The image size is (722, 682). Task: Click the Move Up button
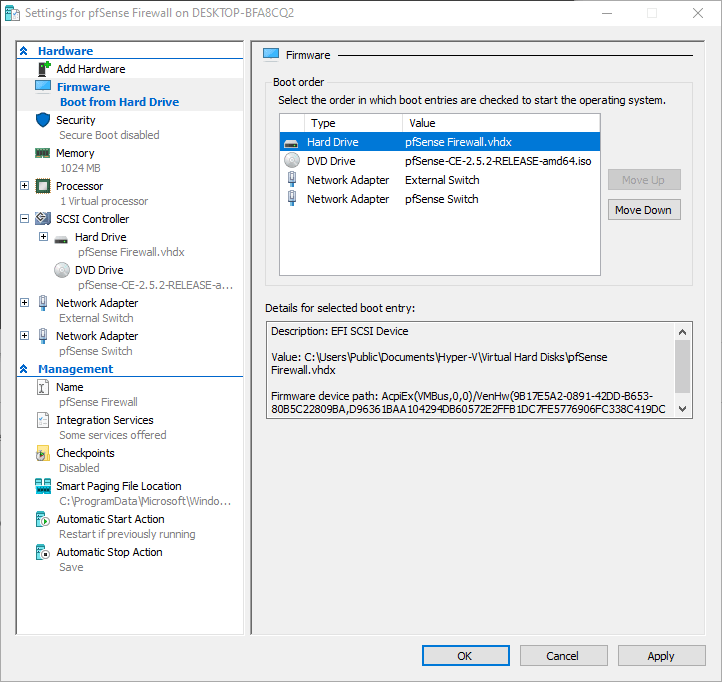(x=644, y=180)
